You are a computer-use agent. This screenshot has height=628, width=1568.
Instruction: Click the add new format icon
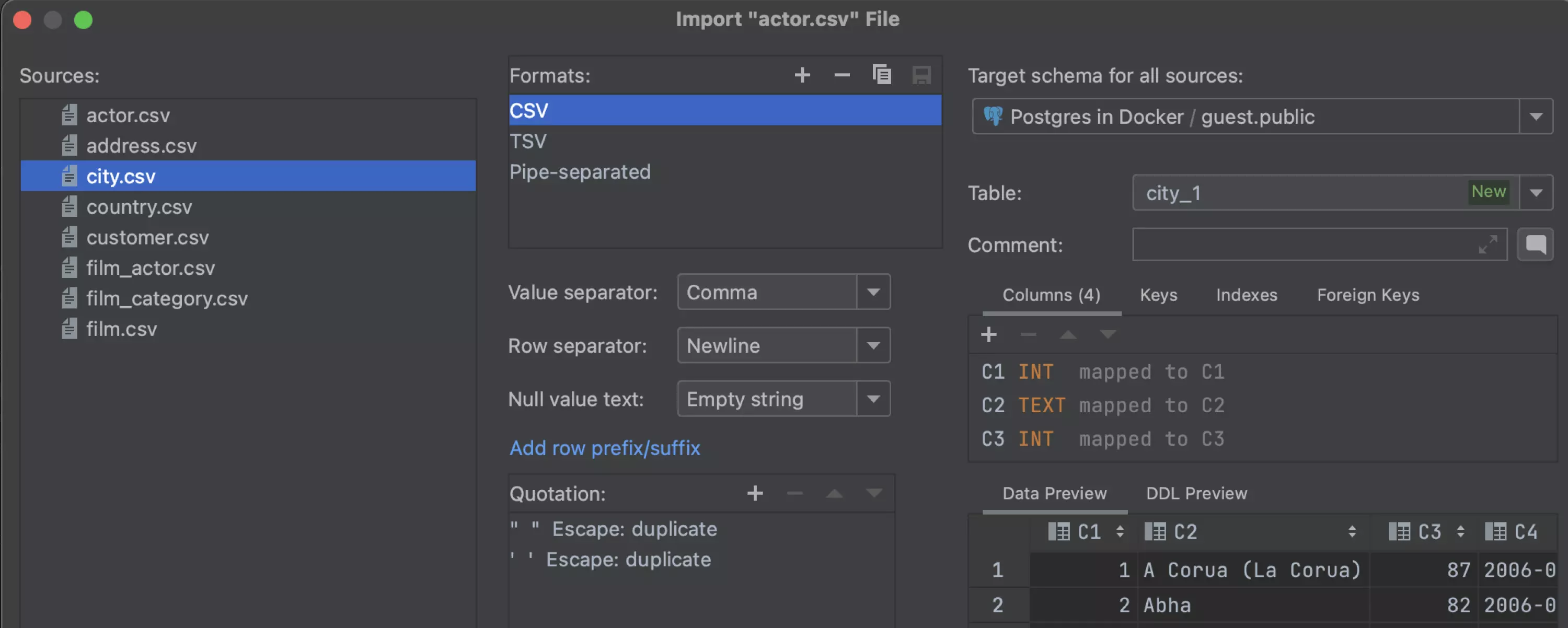[x=800, y=75]
